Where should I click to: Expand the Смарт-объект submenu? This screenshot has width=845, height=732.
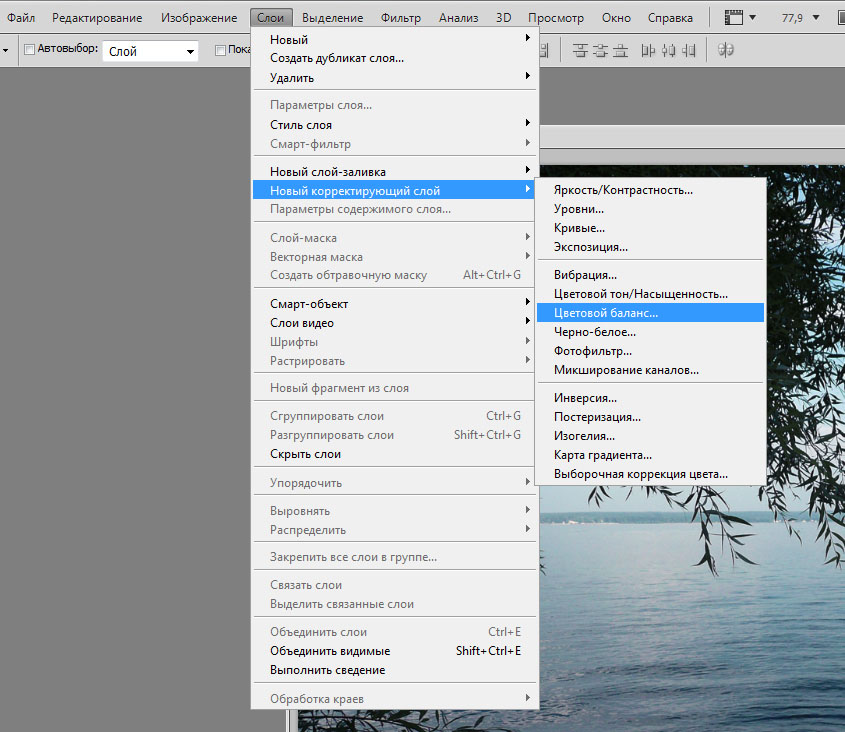393,303
